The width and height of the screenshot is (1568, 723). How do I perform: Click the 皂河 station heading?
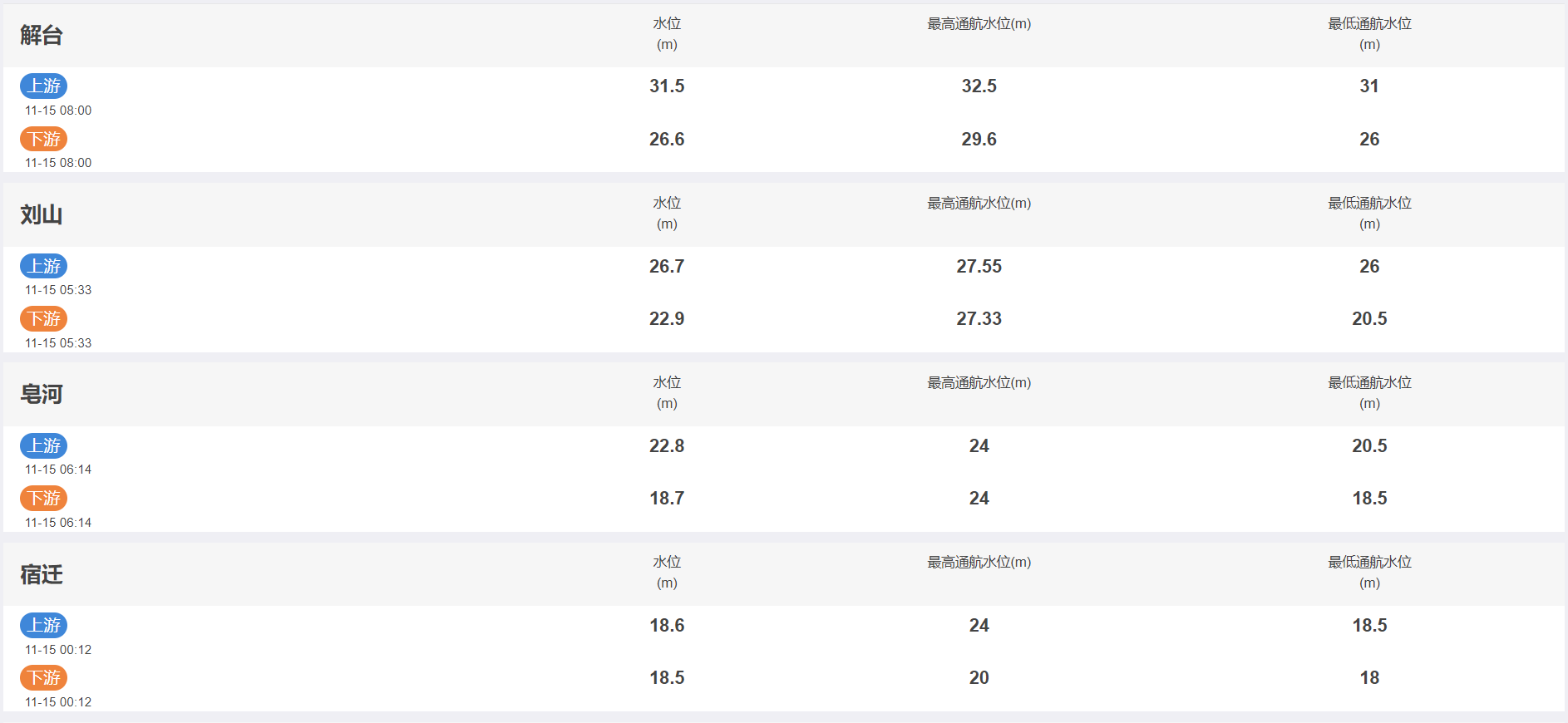(x=42, y=394)
